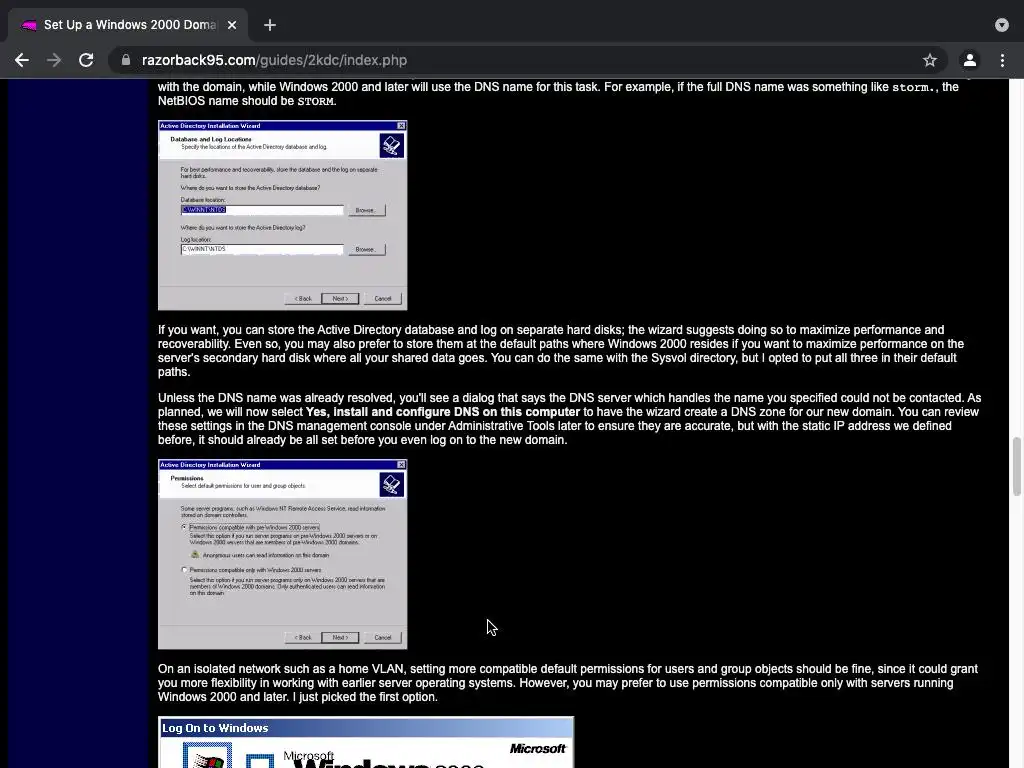Click the paragraph starting 'Unless the DNS name'
Viewport: 1024px width, 768px height.
coord(569,419)
